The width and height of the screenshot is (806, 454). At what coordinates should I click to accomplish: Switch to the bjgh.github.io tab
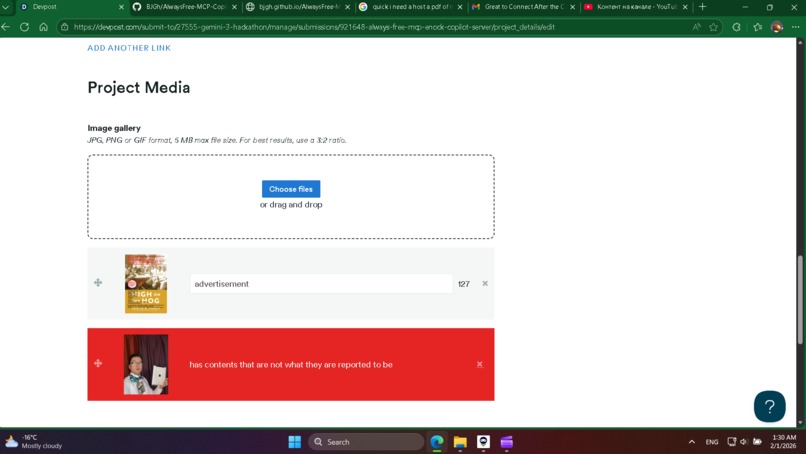click(293, 7)
